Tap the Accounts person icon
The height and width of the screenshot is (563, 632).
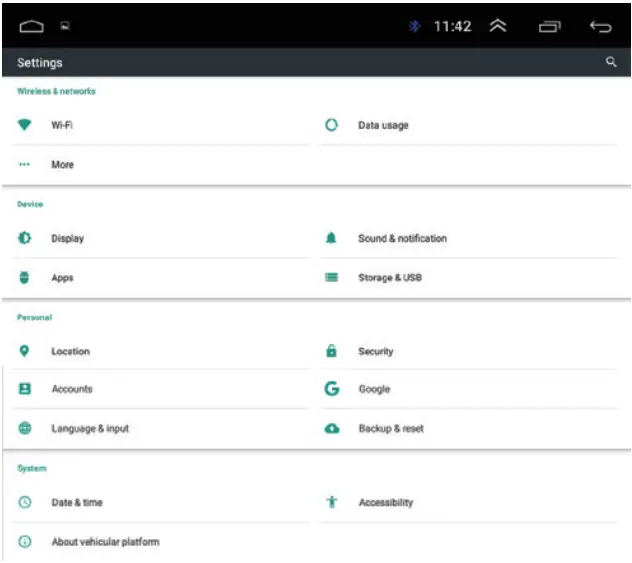[x=25, y=388]
